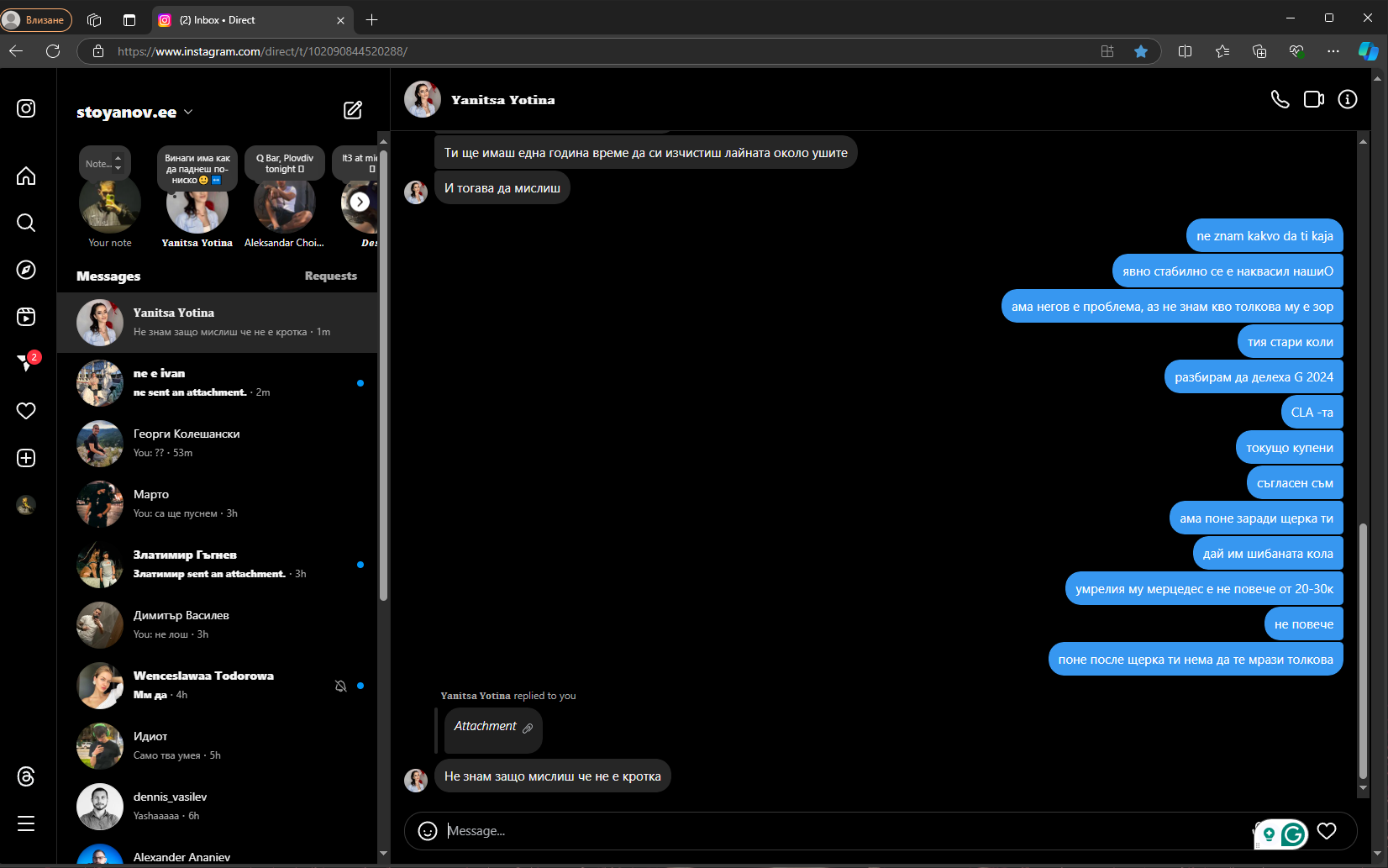Close the Inbox • Direct tab

340,20
